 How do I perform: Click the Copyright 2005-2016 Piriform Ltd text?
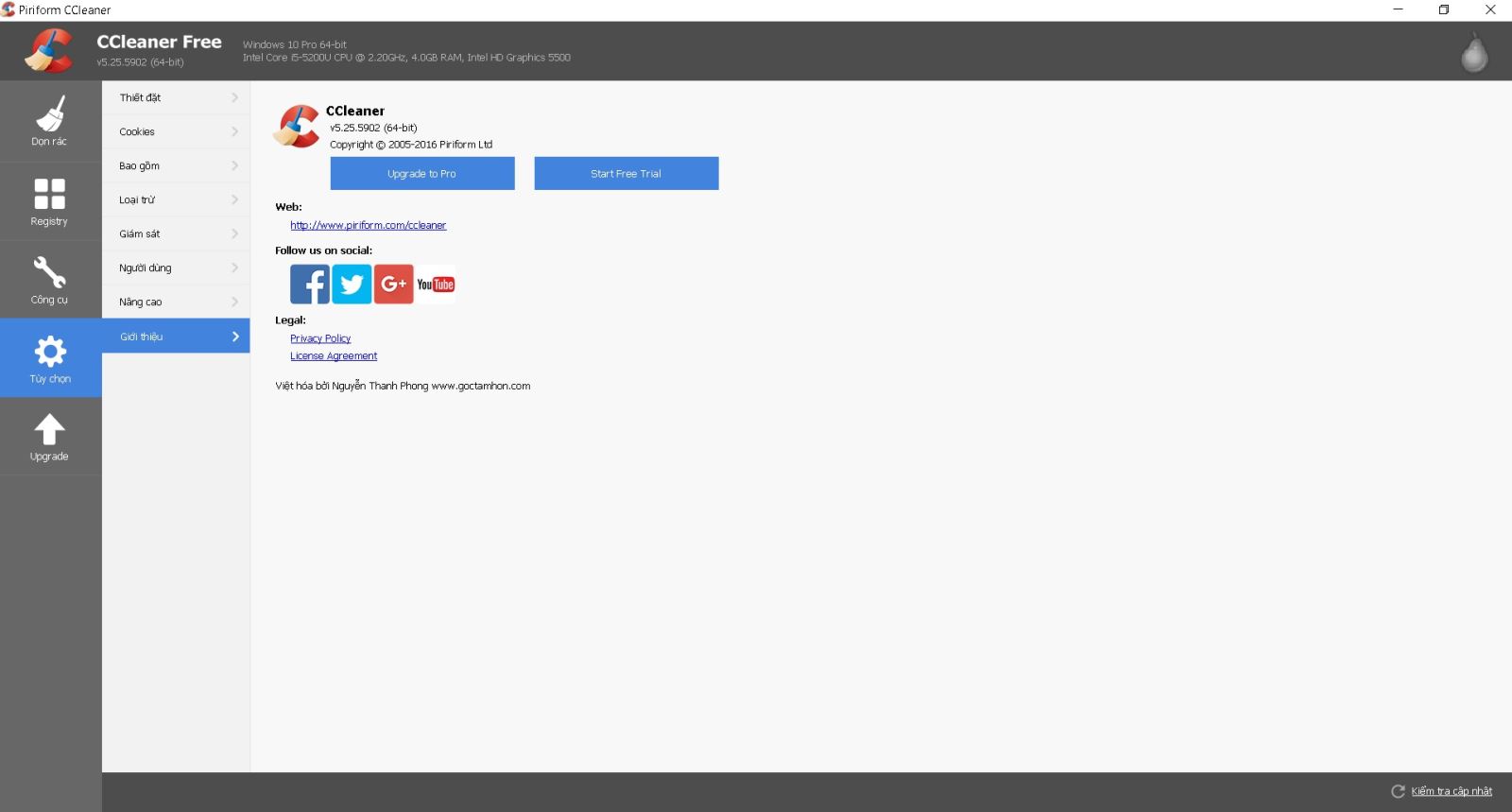tap(411, 145)
